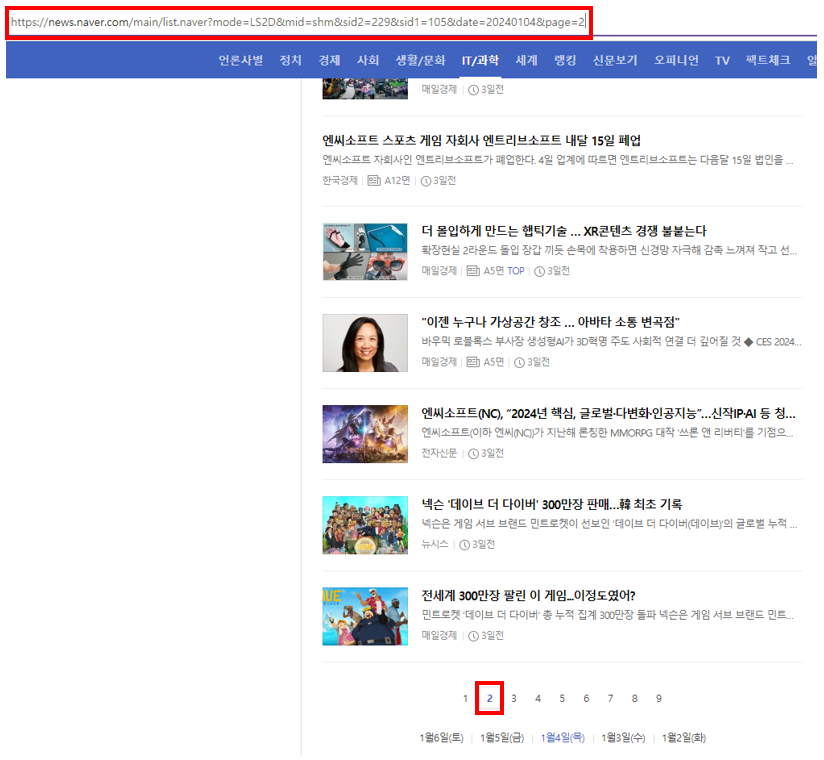Click summary text starting 넥슨은 게임 서브 브랜드
Image resolution: width=824 pixels, height=760 pixels.
click(x=609, y=523)
